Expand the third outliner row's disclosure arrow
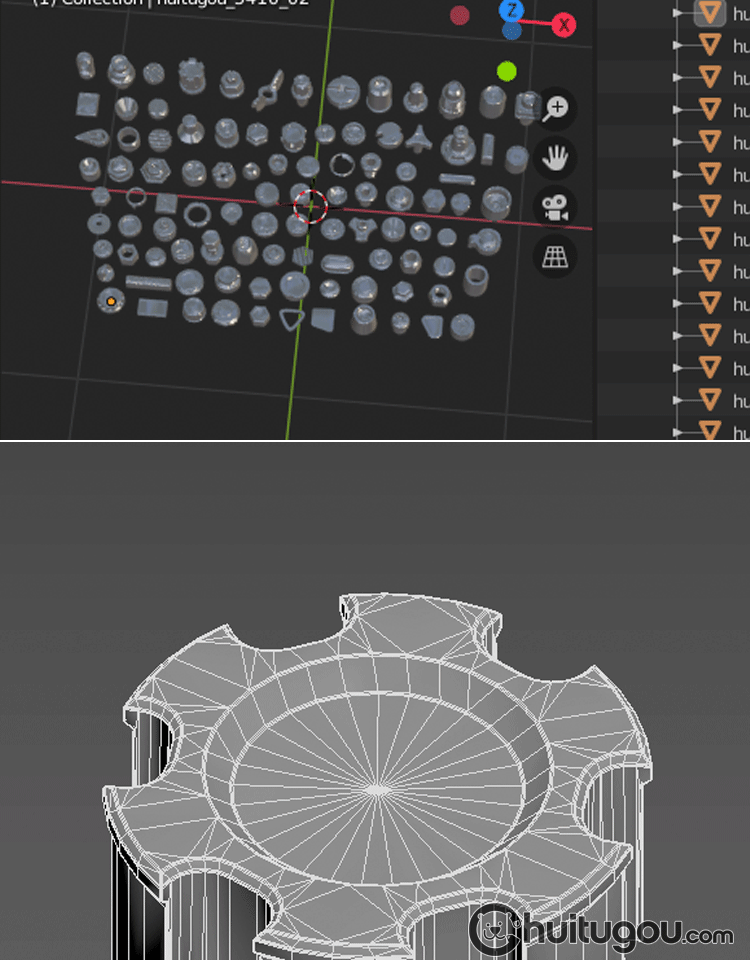The image size is (750, 960). tap(678, 77)
